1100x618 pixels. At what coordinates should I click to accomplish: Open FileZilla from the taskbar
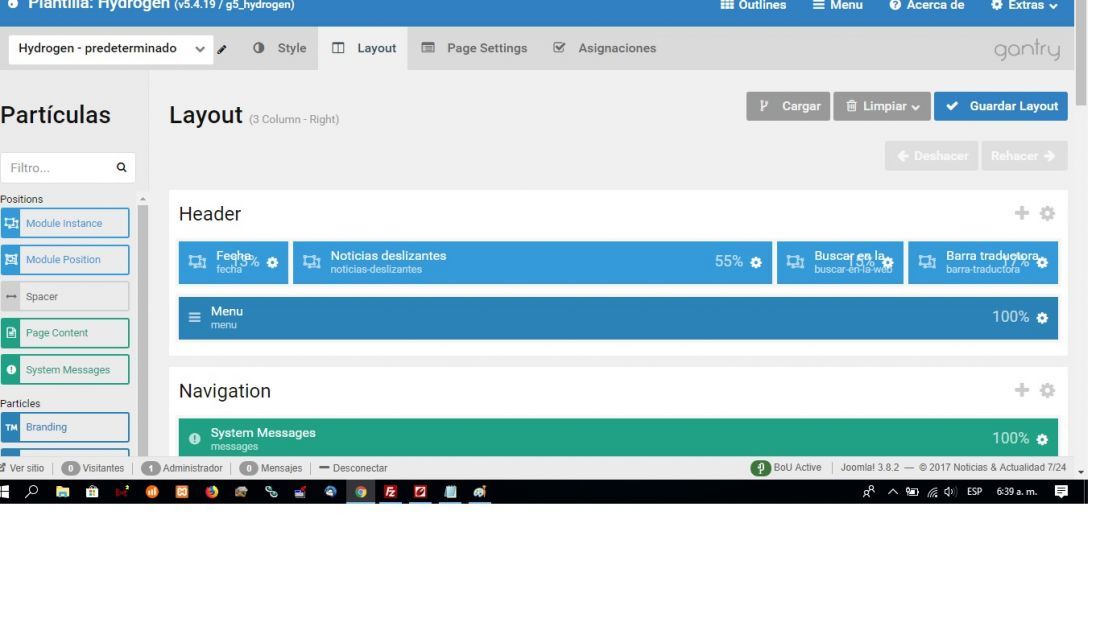(x=390, y=492)
